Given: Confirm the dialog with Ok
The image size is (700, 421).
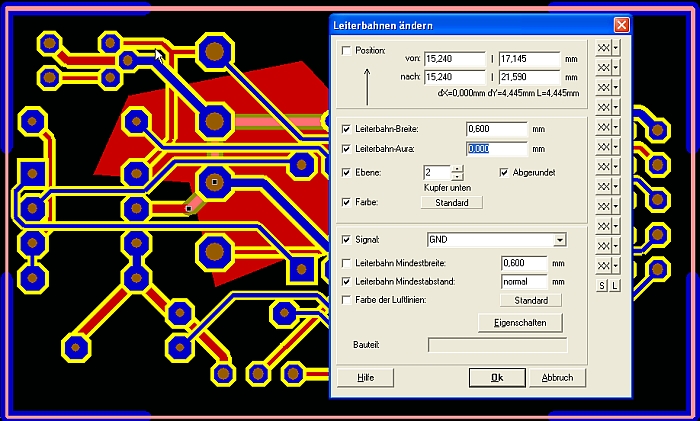Looking at the screenshot, I should click(x=497, y=377).
